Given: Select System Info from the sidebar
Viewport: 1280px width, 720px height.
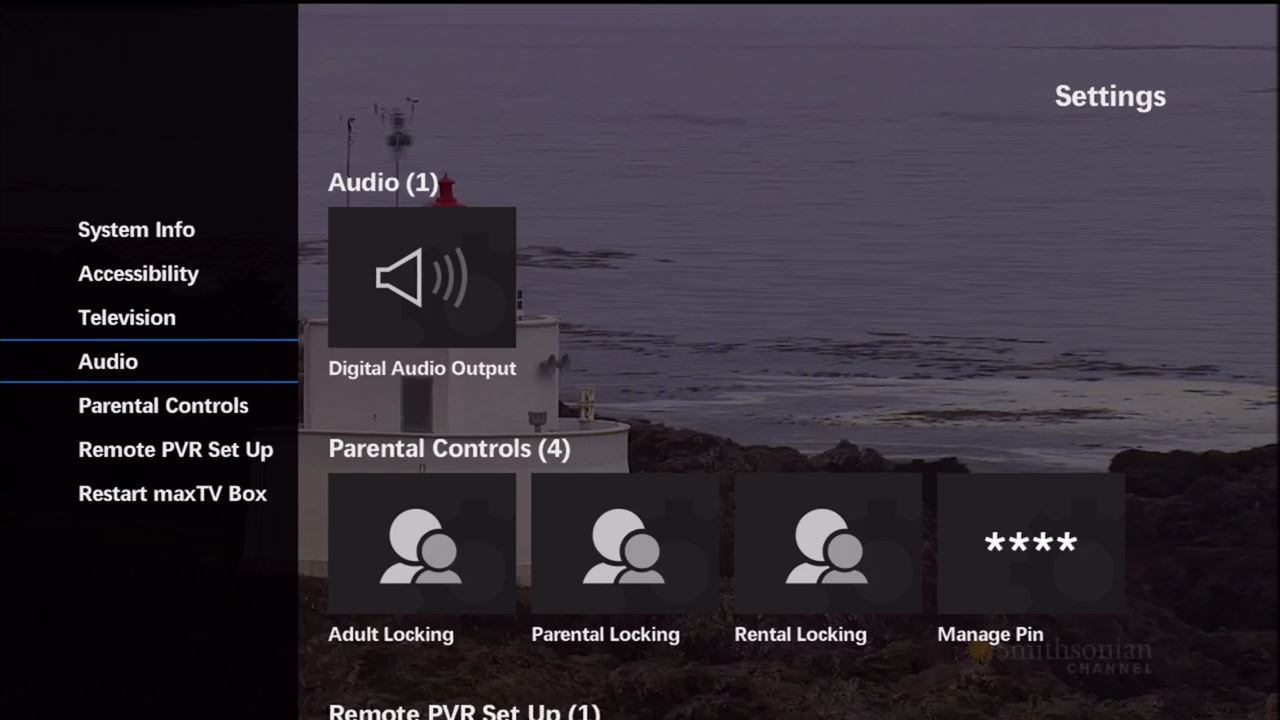Looking at the screenshot, I should click(x=136, y=229).
